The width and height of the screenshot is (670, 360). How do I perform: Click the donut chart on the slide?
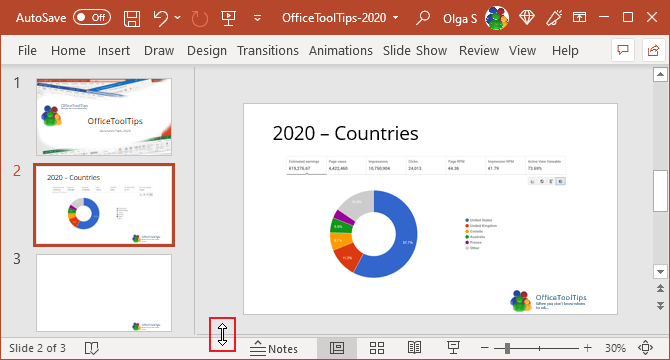point(373,234)
